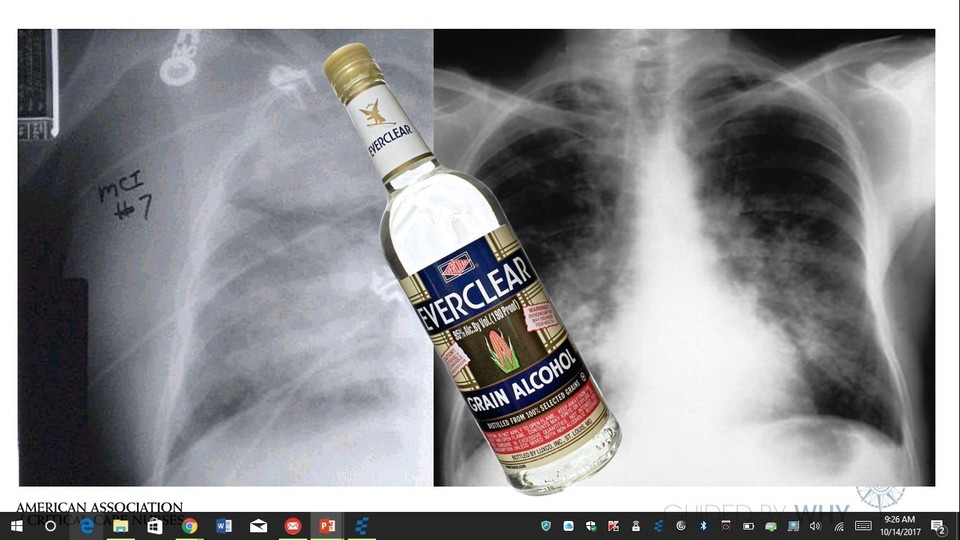Switch to PowerPoint taskbar icon
Viewport: 960px width, 540px height.
[327, 526]
